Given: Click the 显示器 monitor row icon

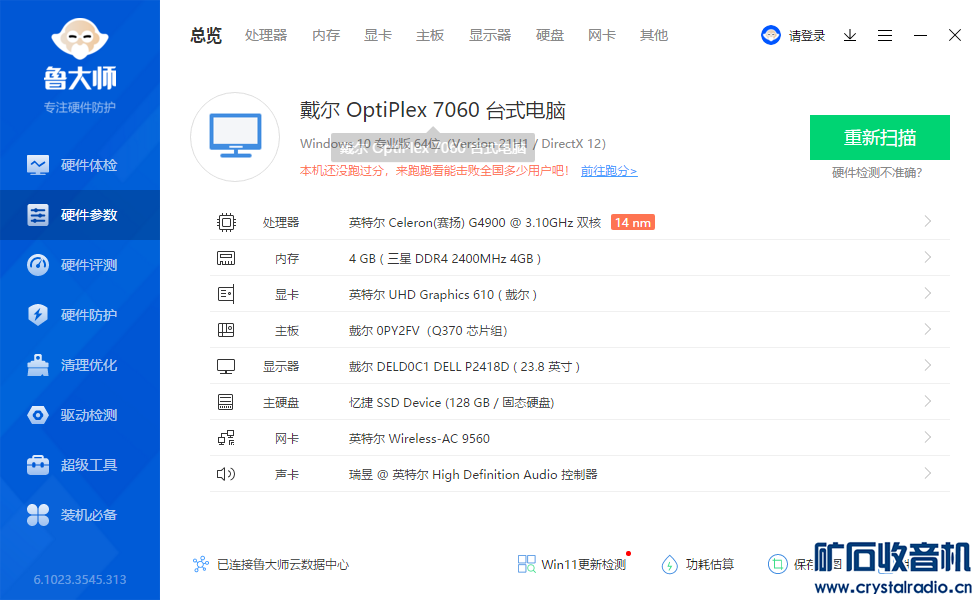Looking at the screenshot, I should 226,366.
